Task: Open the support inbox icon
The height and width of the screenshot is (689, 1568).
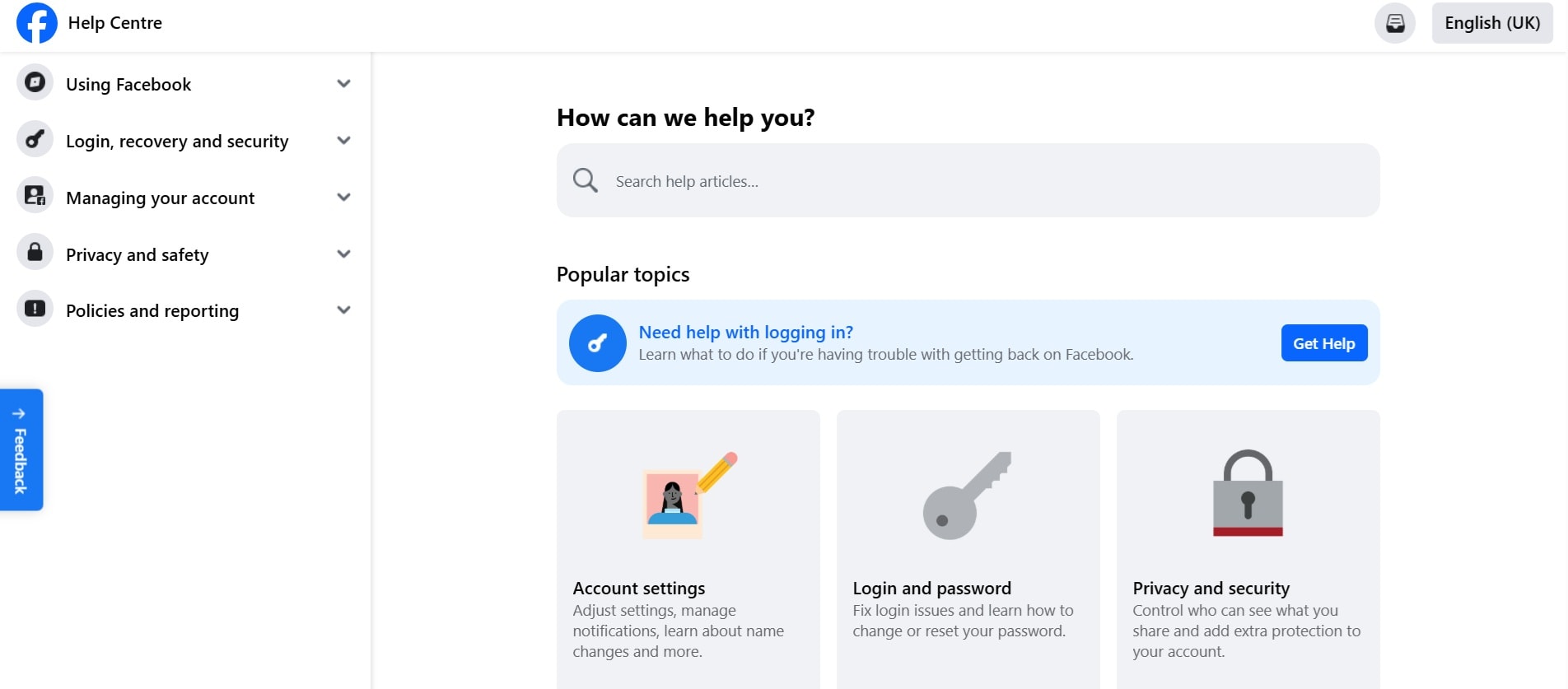Action: tap(1394, 23)
